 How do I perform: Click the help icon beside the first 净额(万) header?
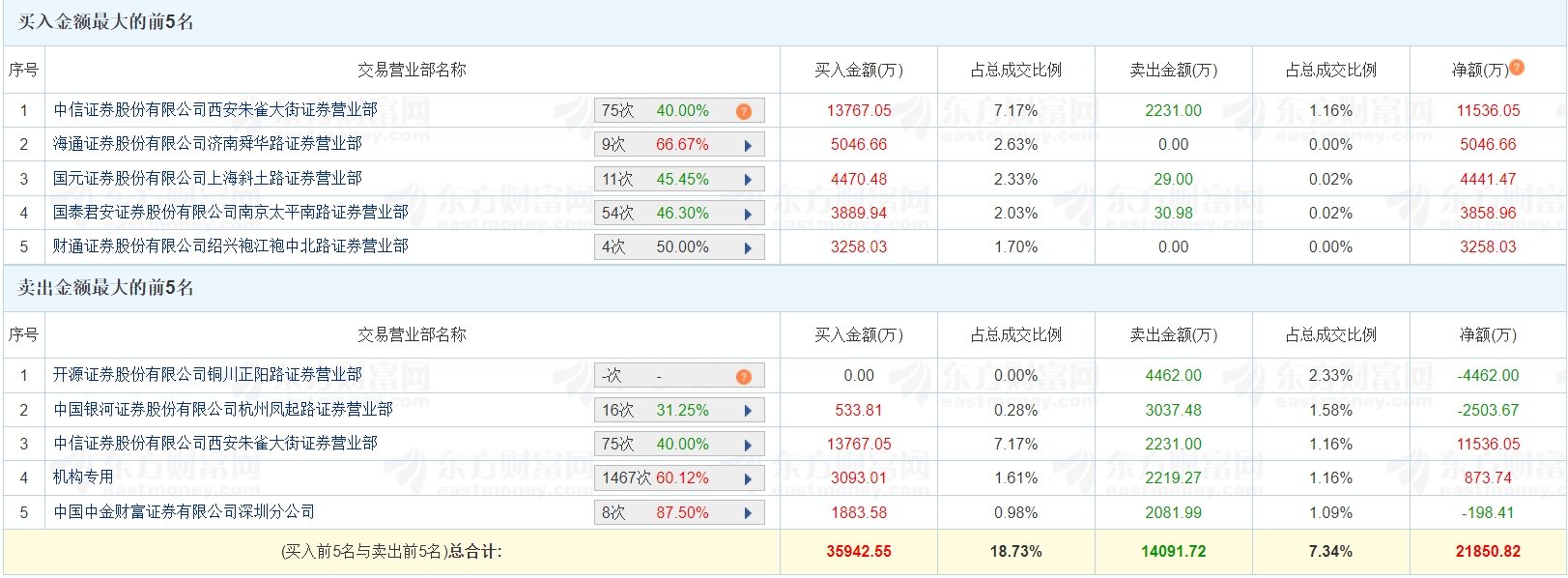(1517, 68)
